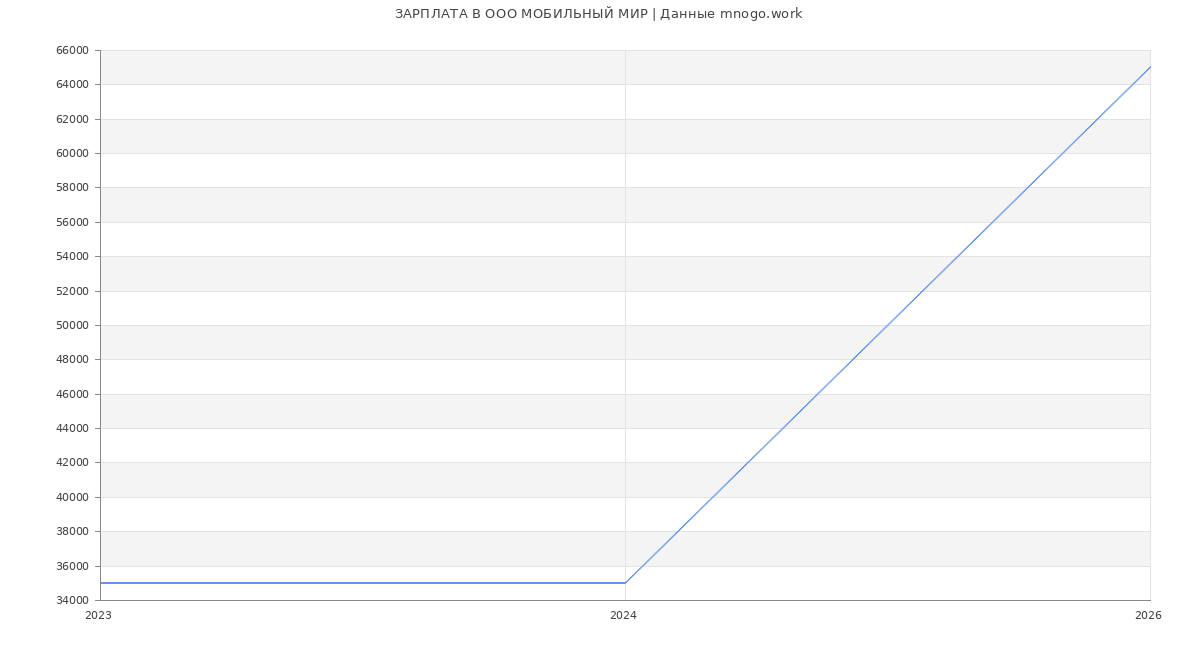Click the x-axis label 2026
Screen dimensions: 1200x650
(1148, 616)
